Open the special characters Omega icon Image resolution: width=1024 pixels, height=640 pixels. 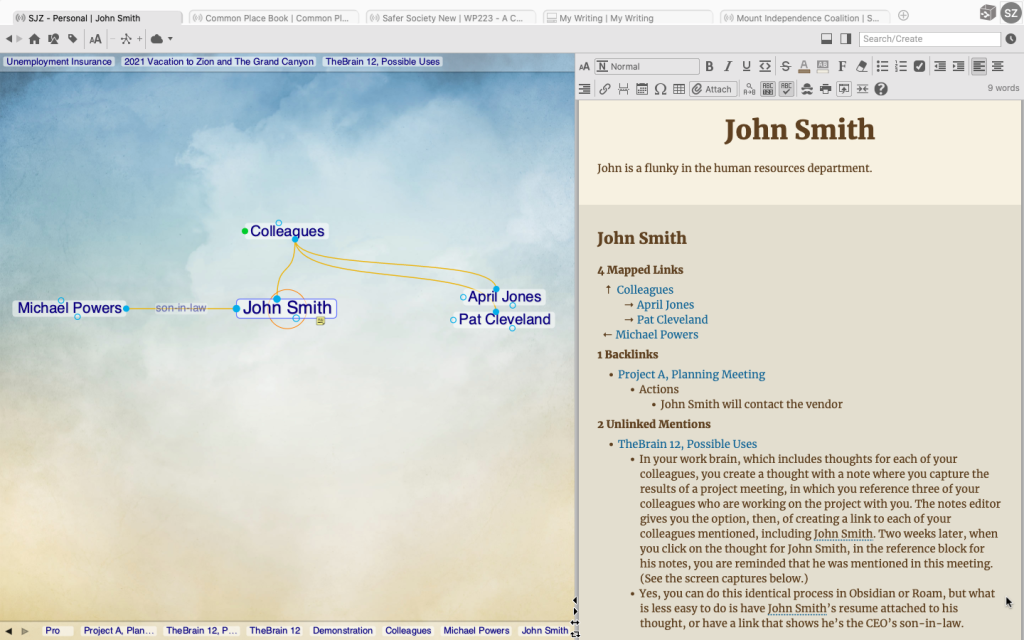click(660, 89)
